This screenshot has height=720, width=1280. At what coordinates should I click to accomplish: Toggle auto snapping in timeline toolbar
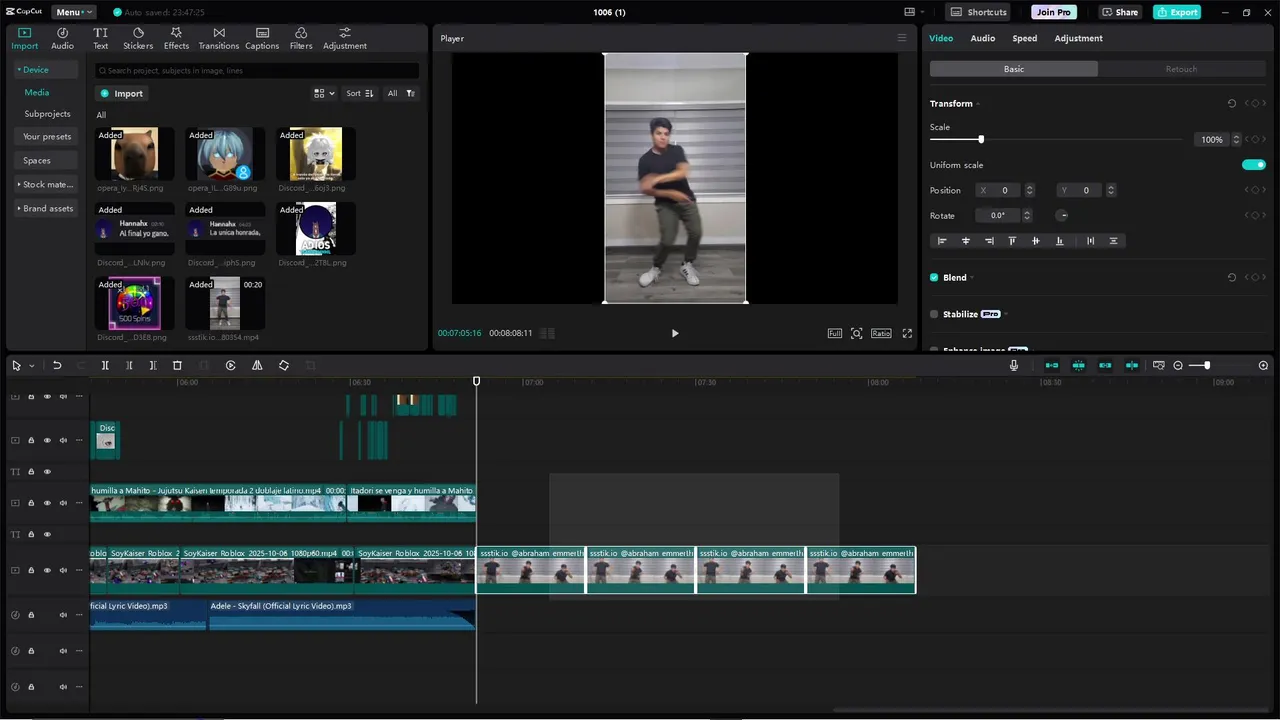coord(1079,365)
